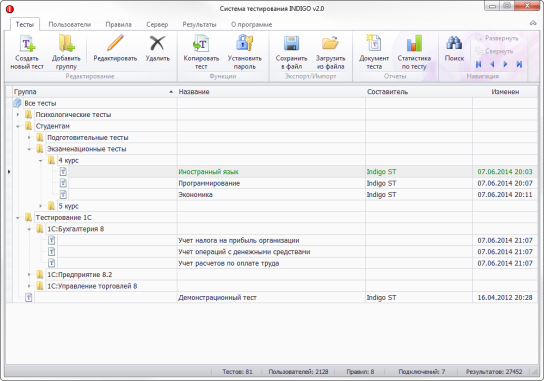This screenshot has width=544, height=381.
Task: Click Indigo ST in Иностранный язык row
Action: click(x=381, y=172)
